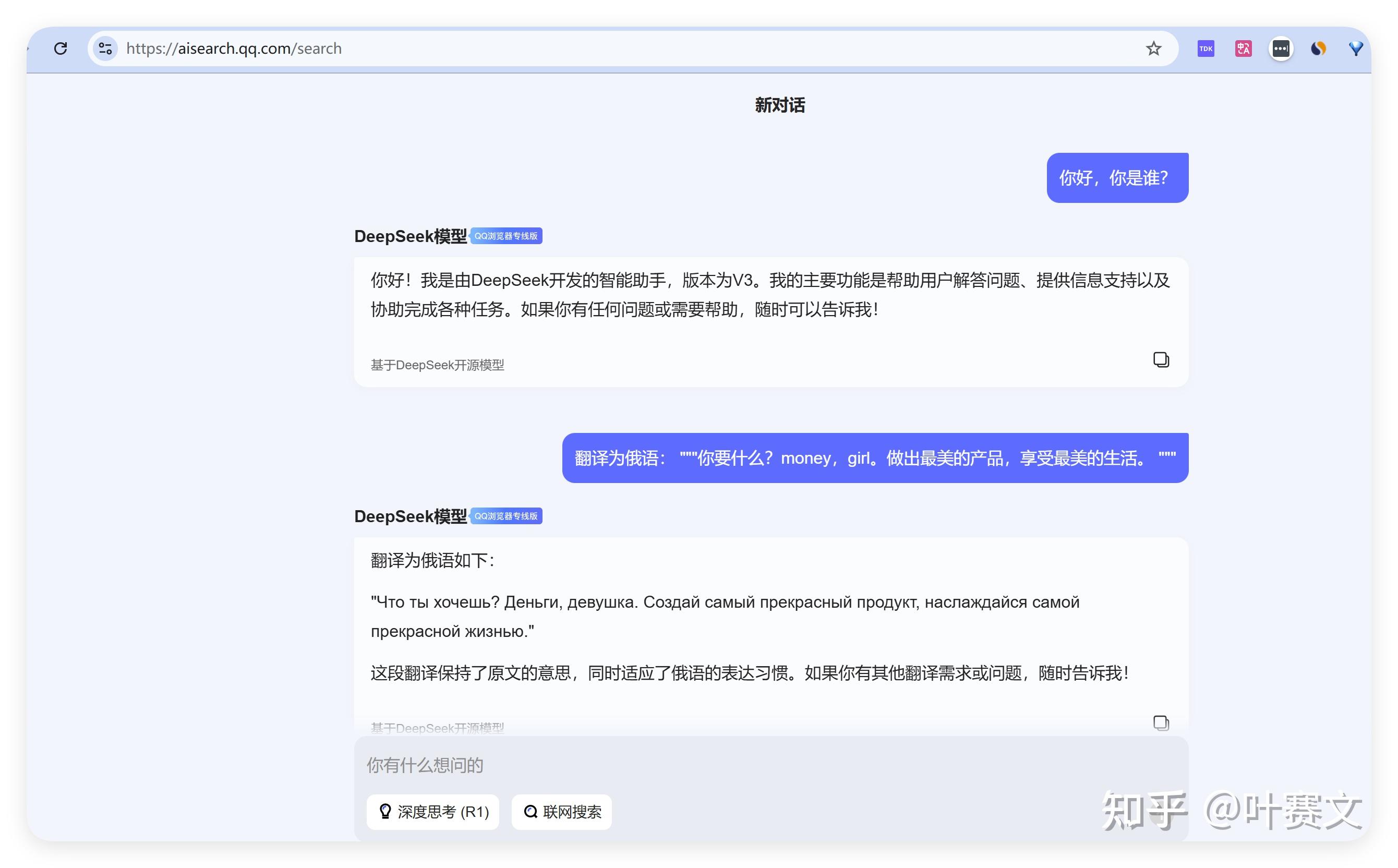Open the dark three-dots extension icon

click(x=1281, y=49)
